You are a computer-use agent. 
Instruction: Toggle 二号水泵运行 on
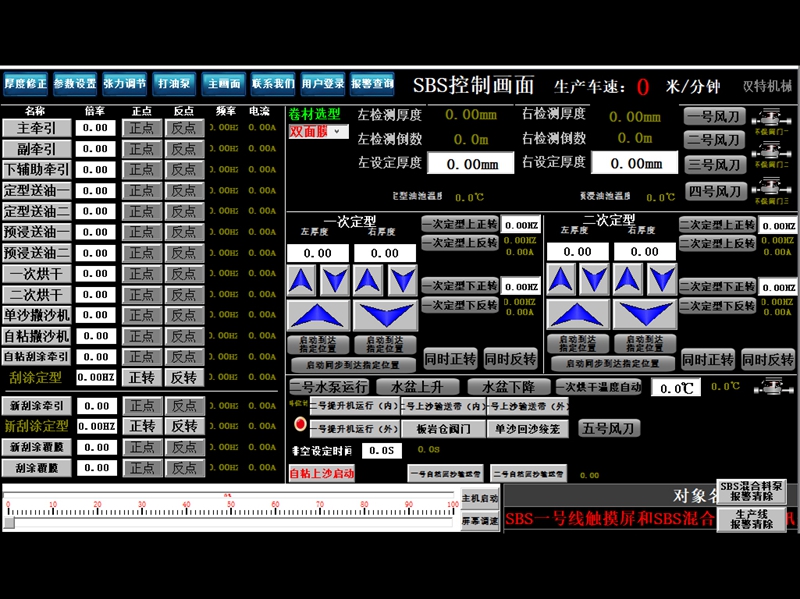(329, 387)
